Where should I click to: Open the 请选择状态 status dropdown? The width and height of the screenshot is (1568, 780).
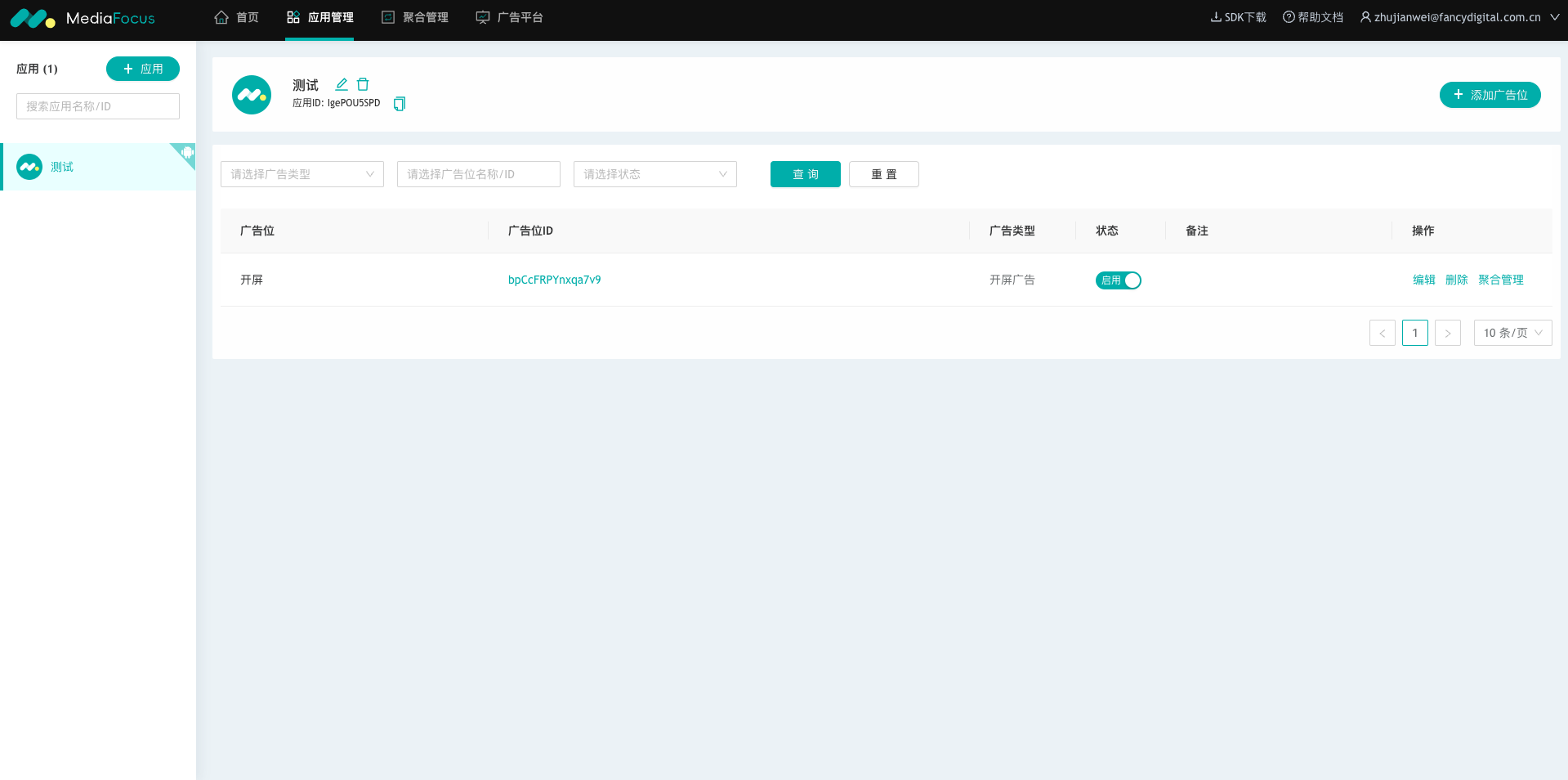click(x=654, y=174)
